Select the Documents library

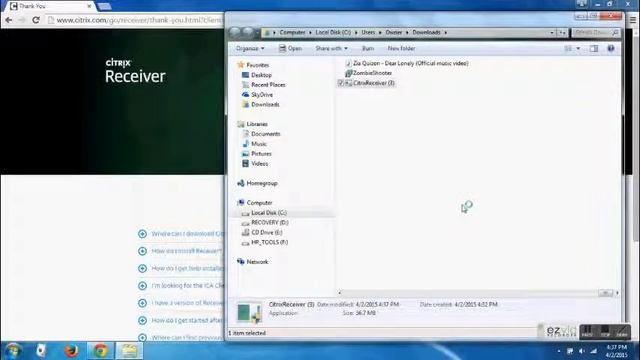point(266,134)
